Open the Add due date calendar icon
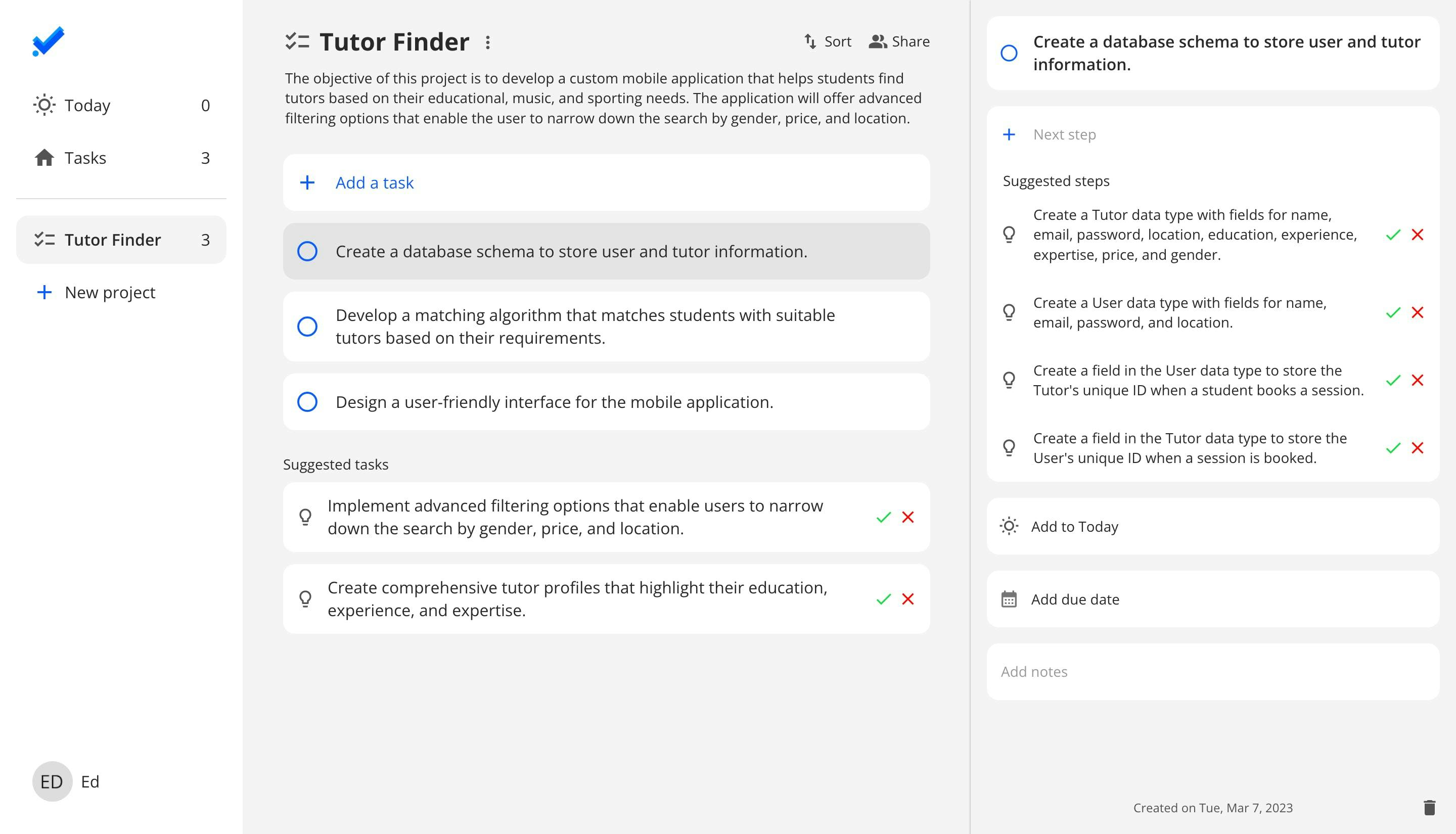Viewport: 1456px width, 834px height. [x=1009, y=599]
